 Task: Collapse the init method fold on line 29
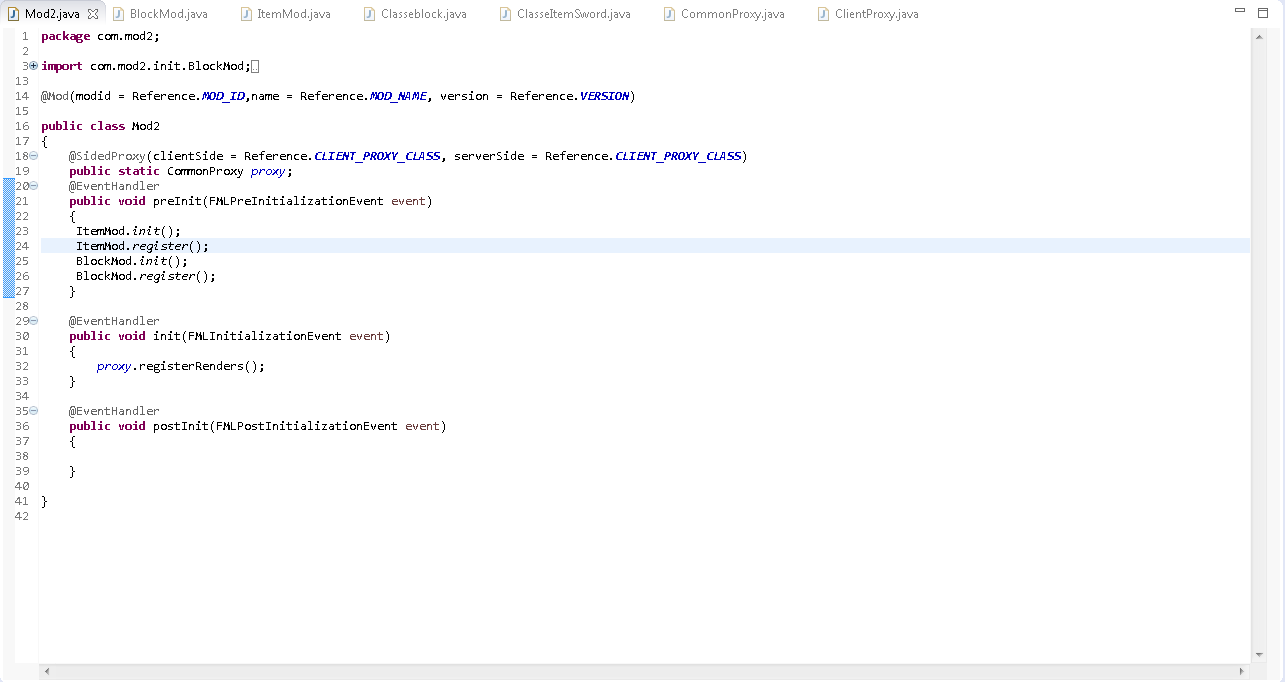pyautogui.click(x=34, y=321)
